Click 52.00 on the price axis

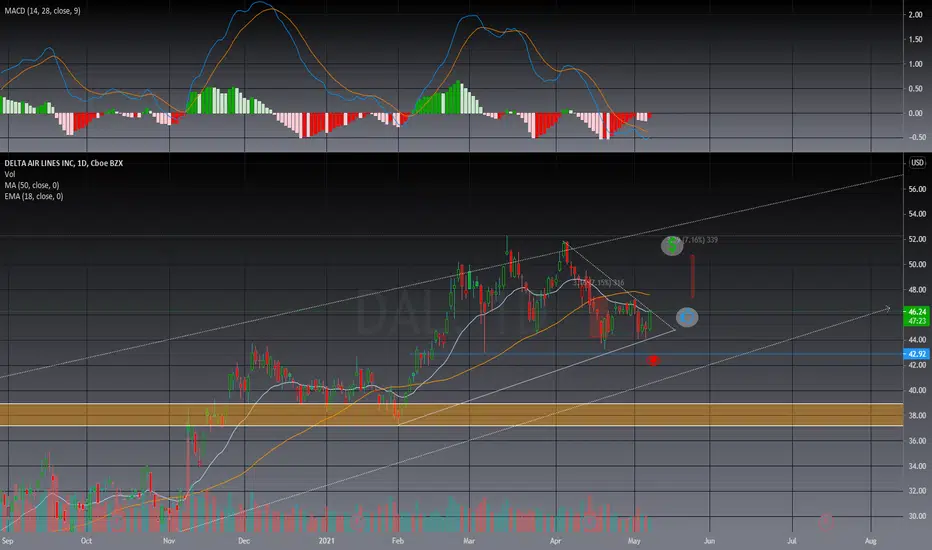pos(917,239)
